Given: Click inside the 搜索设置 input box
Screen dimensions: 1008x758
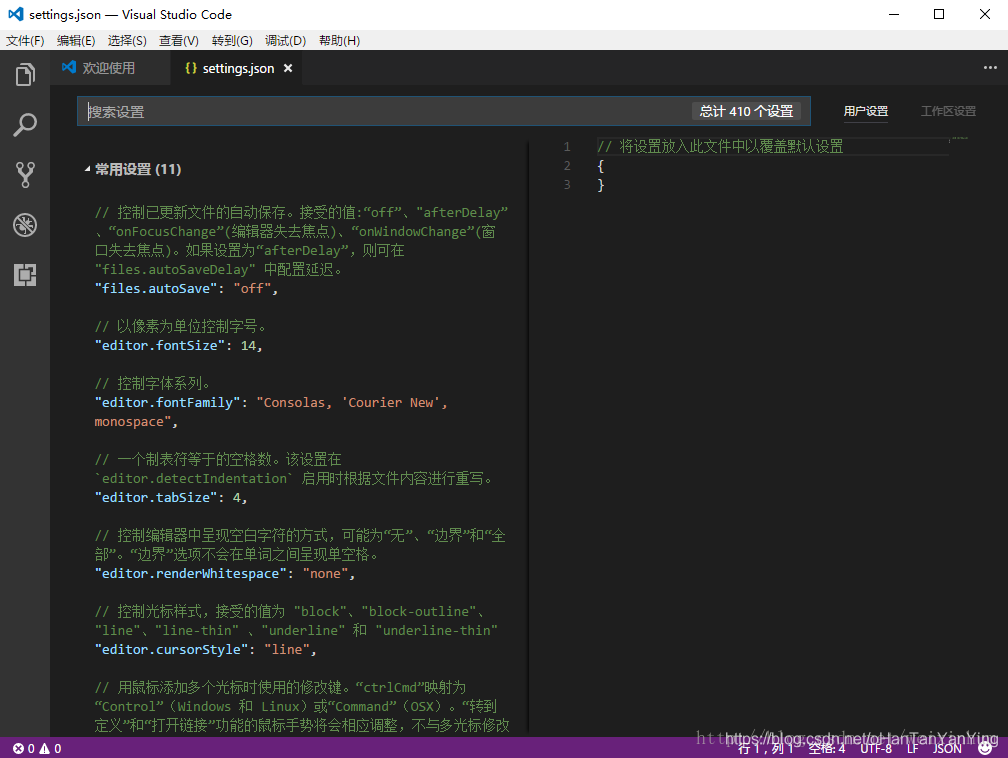Looking at the screenshot, I should pos(300,111).
